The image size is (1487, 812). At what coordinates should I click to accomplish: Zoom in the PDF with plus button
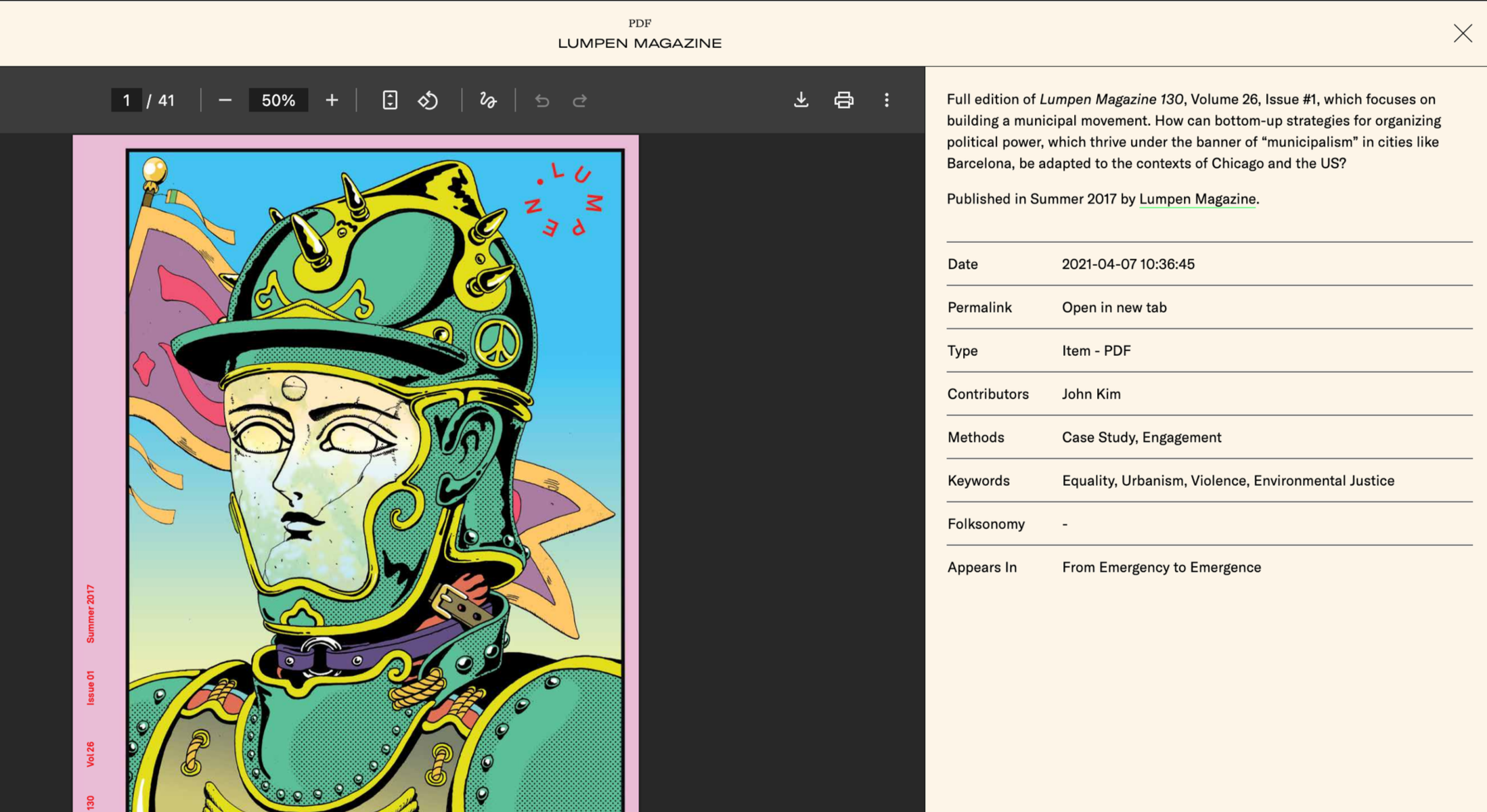332,100
